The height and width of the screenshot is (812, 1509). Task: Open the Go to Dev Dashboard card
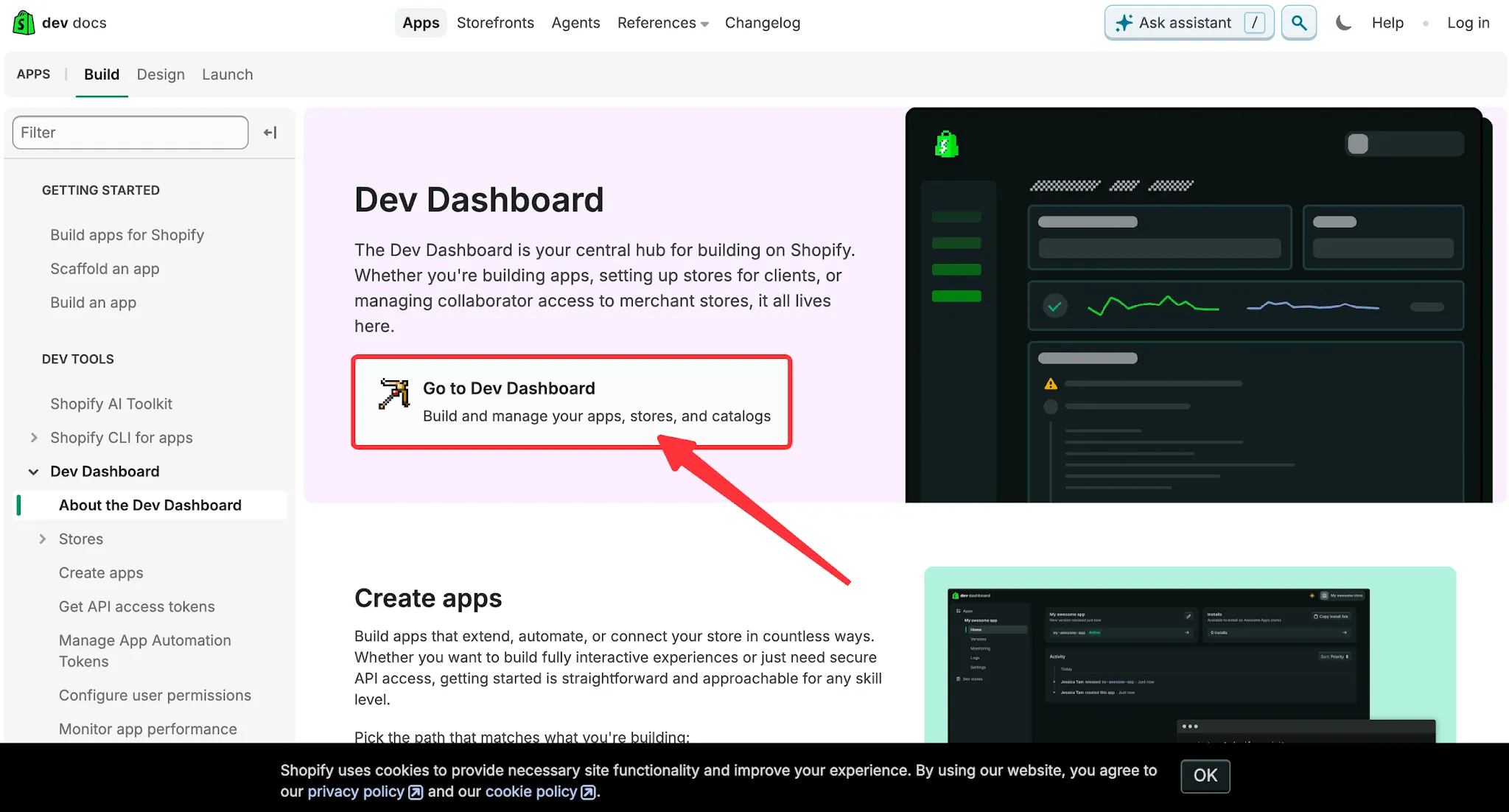point(572,402)
